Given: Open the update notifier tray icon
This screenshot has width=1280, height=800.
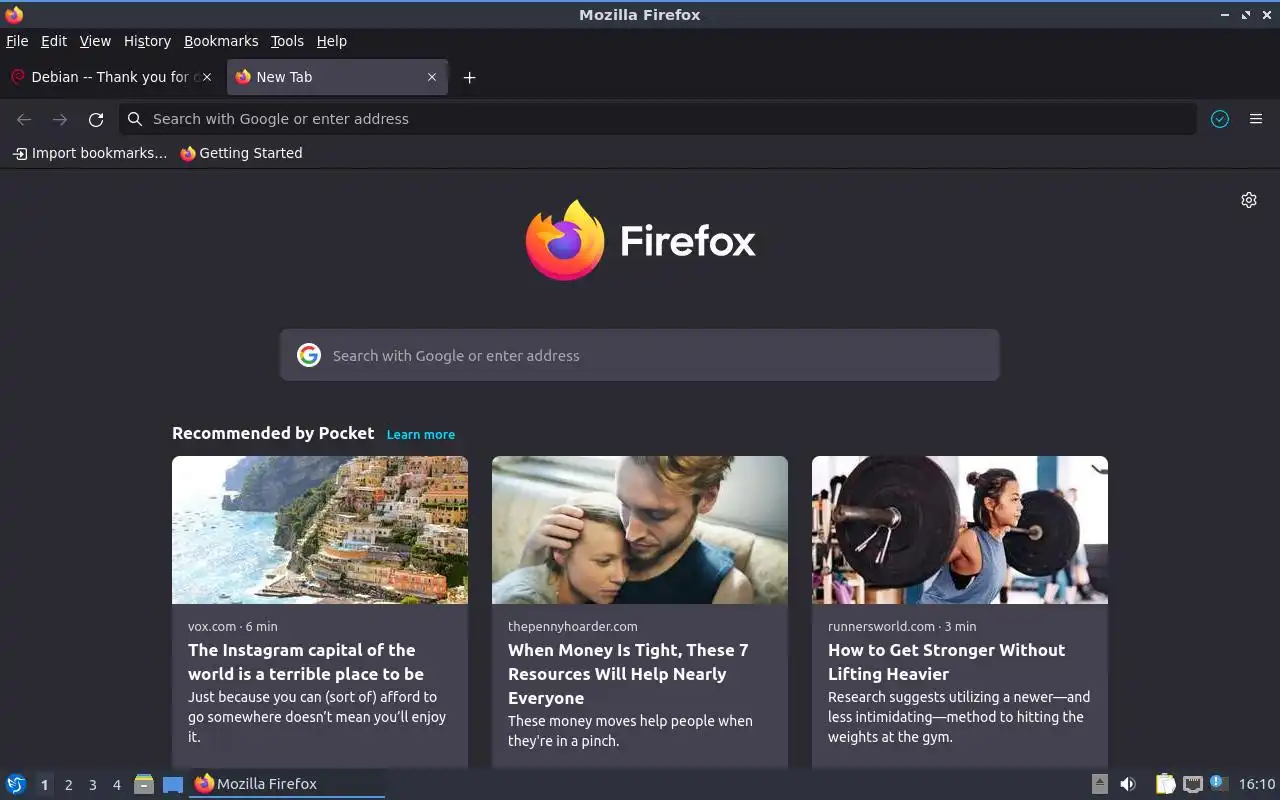Looking at the screenshot, I should (1218, 783).
